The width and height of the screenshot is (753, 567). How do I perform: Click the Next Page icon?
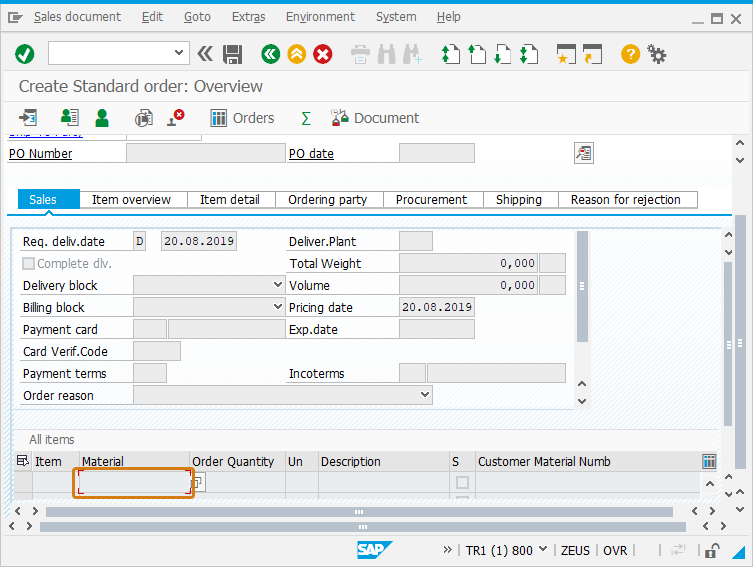[x=503, y=54]
